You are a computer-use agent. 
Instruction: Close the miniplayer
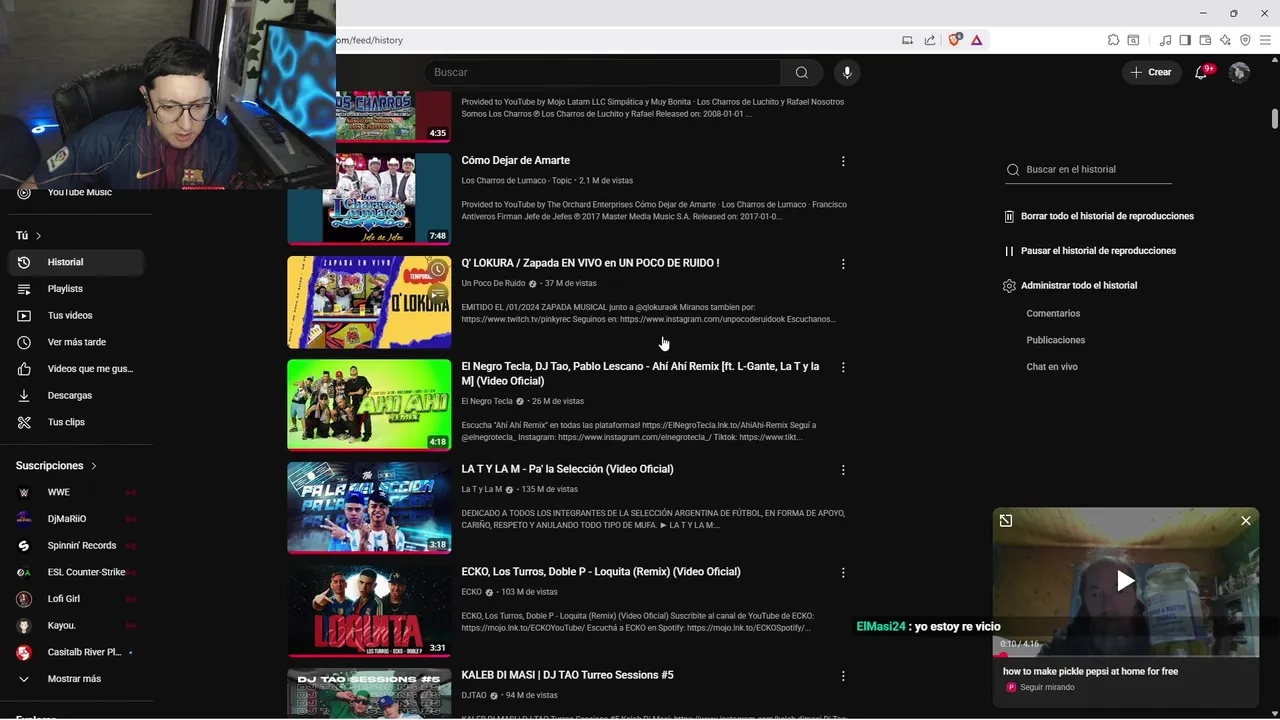[x=1246, y=520]
